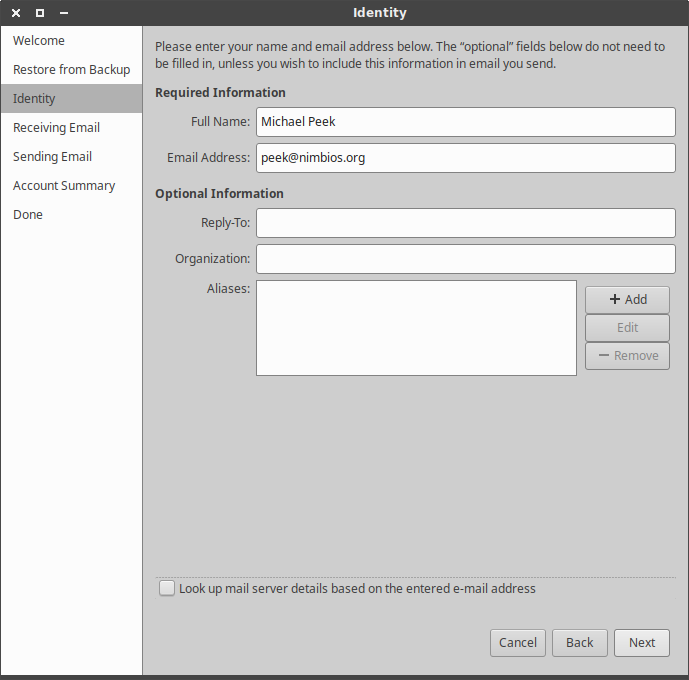Select the Done step
This screenshot has width=689, height=680.
(x=28, y=215)
